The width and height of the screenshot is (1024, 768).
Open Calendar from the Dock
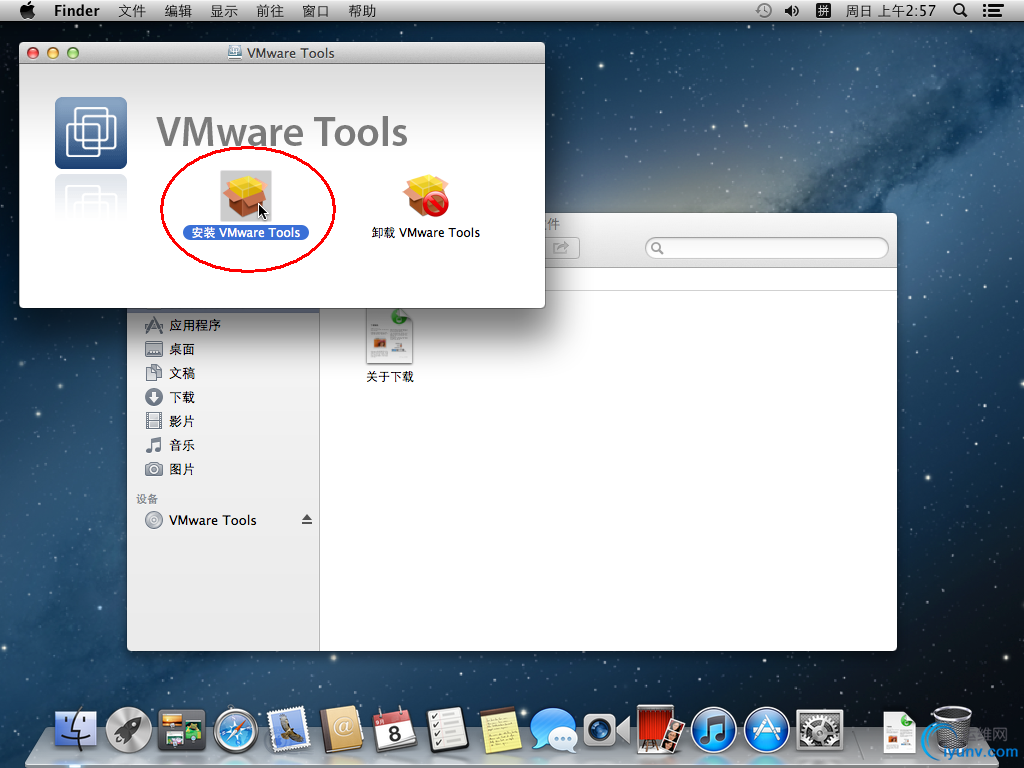coord(394,729)
